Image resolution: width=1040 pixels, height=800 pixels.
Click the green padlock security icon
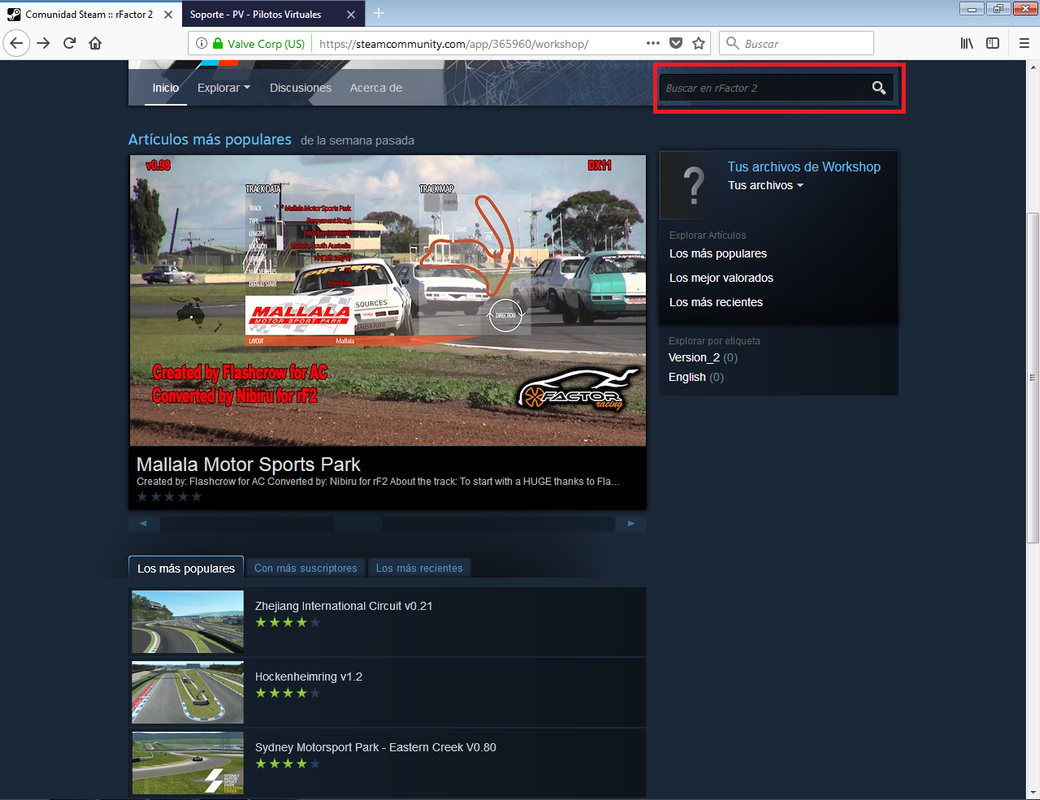click(218, 44)
